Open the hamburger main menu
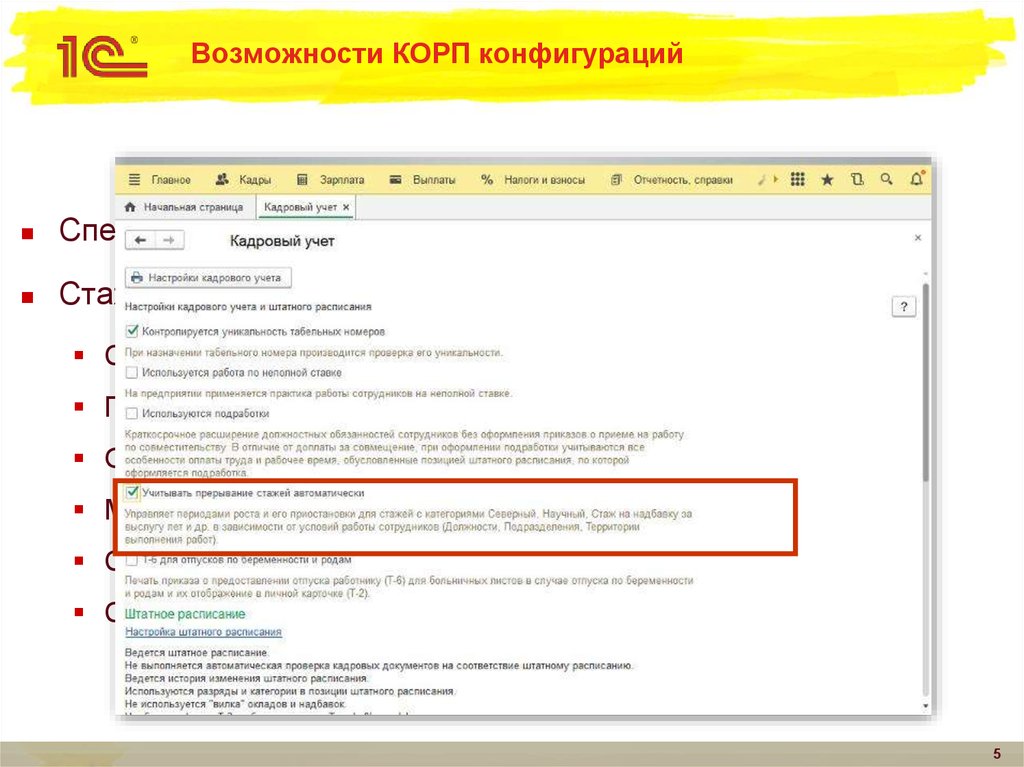This screenshot has height=767, width=1024. [133, 179]
